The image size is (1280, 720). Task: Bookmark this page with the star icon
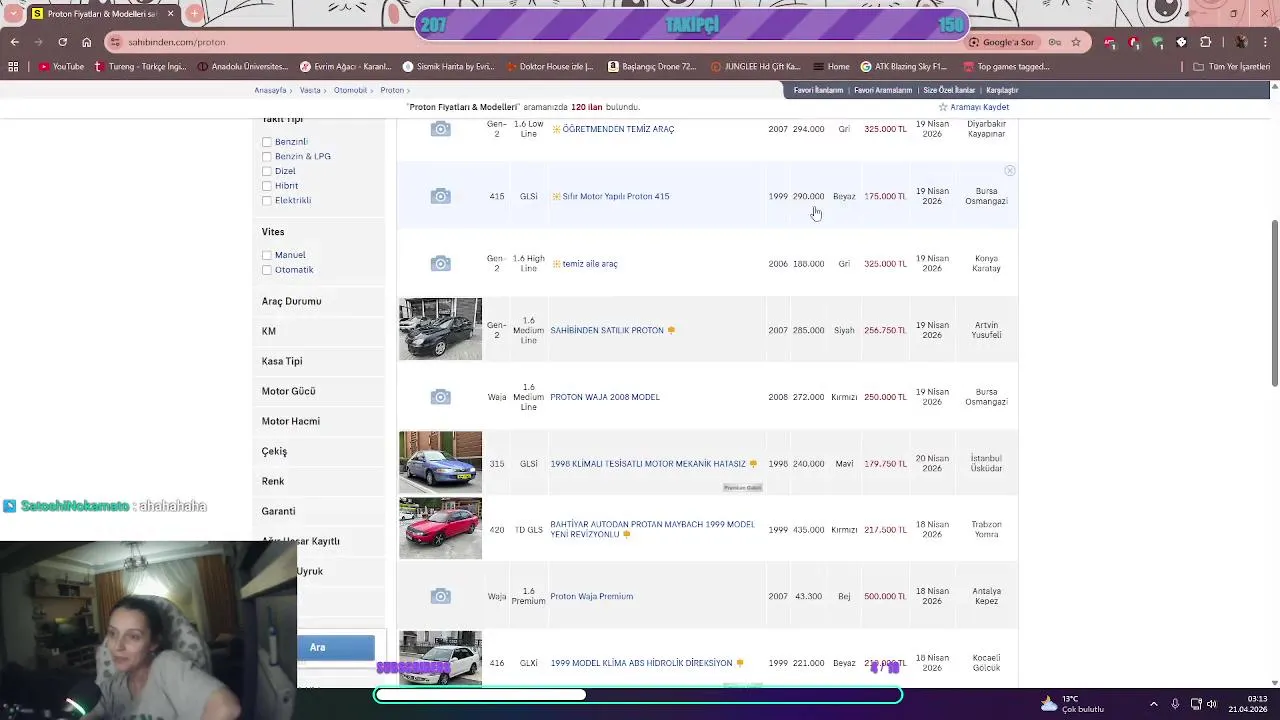[x=1076, y=42]
